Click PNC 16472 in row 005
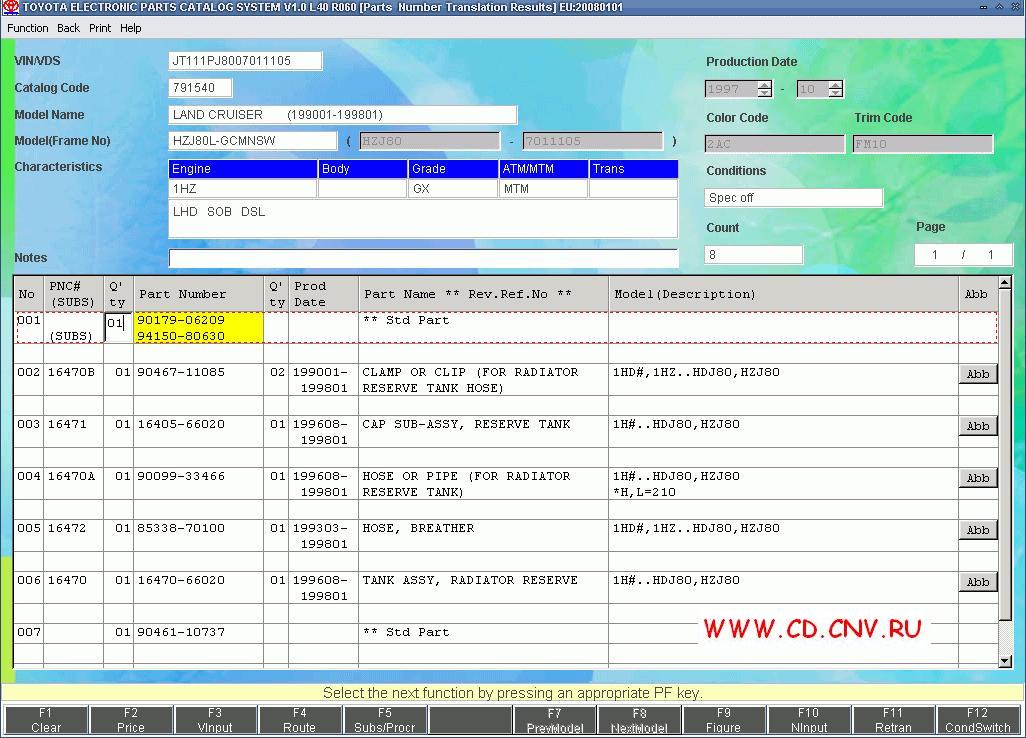1026x738 pixels. pyautogui.click(x=67, y=528)
